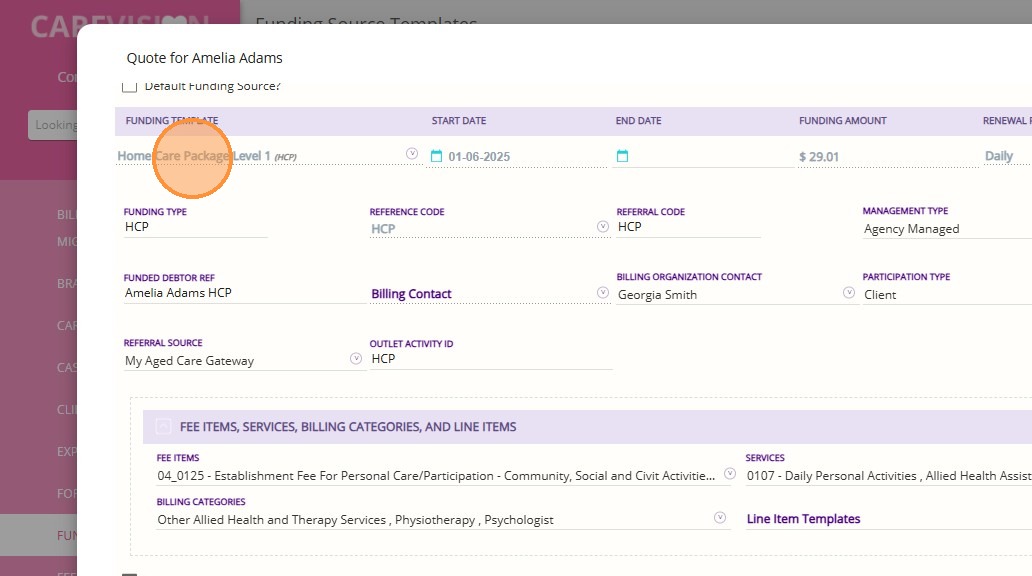Screen dimensions: 1032x576
Task: Expand the Billing Organization Contact dropdown
Action: (849, 294)
